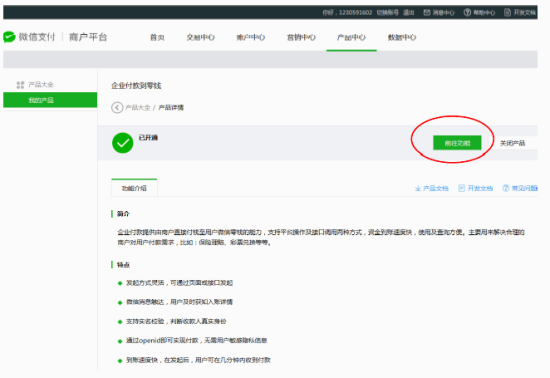This screenshot has width=550, height=378.
Task: Click the 产品详情 breadcrumb text
Action: pyautogui.click(x=171, y=108)
